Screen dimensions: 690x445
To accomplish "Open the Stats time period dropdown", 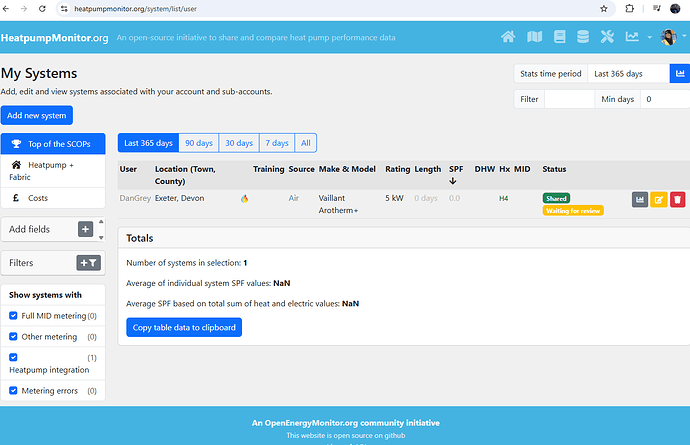I will pos(627,74).
